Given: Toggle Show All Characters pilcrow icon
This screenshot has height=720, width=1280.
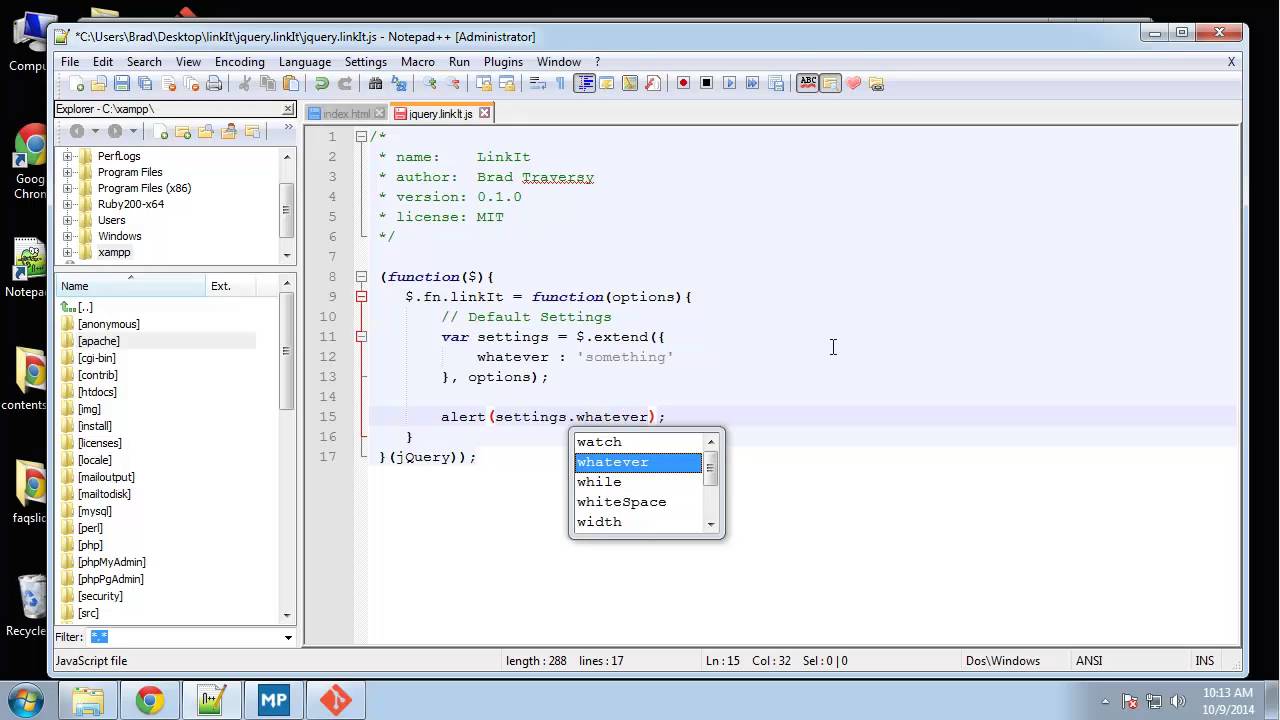Looking at the screenshot, I should (x=560, y=83).
